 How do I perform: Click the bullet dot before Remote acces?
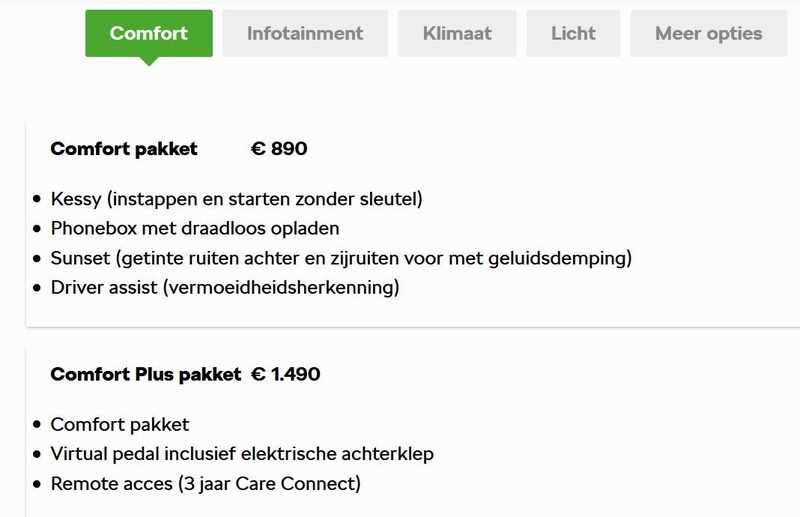(x=38, y=485)
